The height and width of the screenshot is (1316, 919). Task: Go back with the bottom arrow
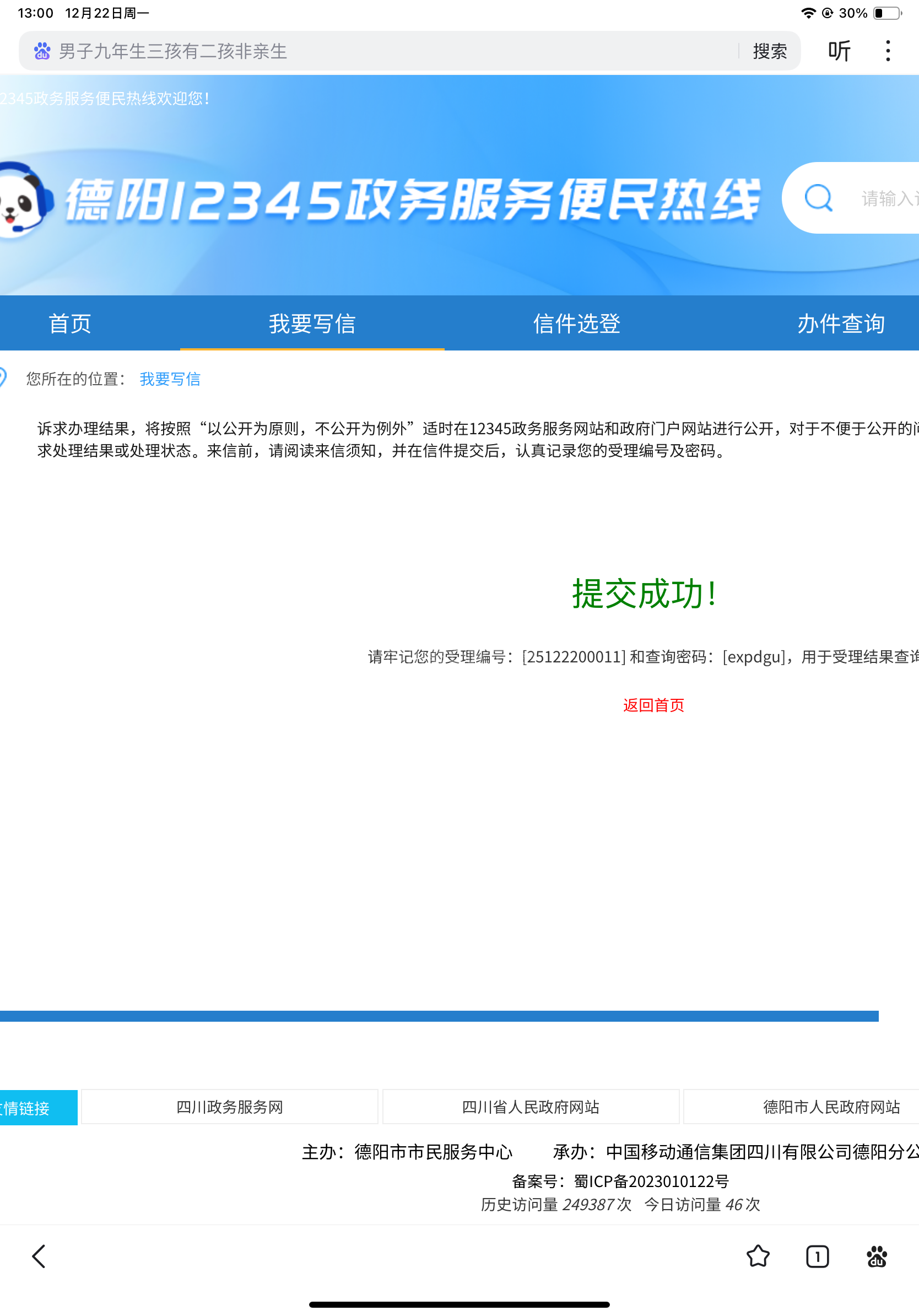click(39, 1256)
